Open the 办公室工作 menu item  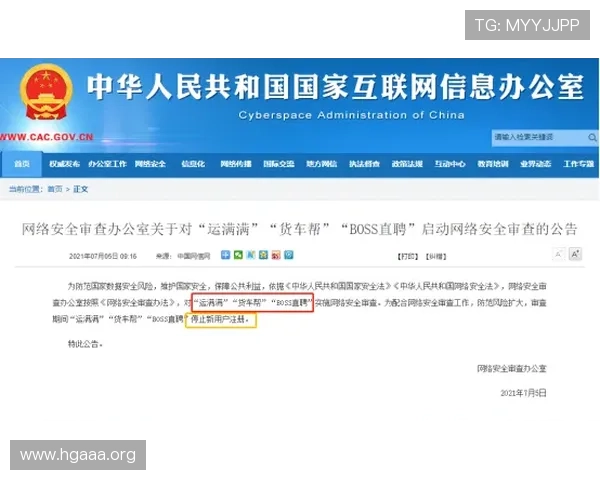(107, 164)
